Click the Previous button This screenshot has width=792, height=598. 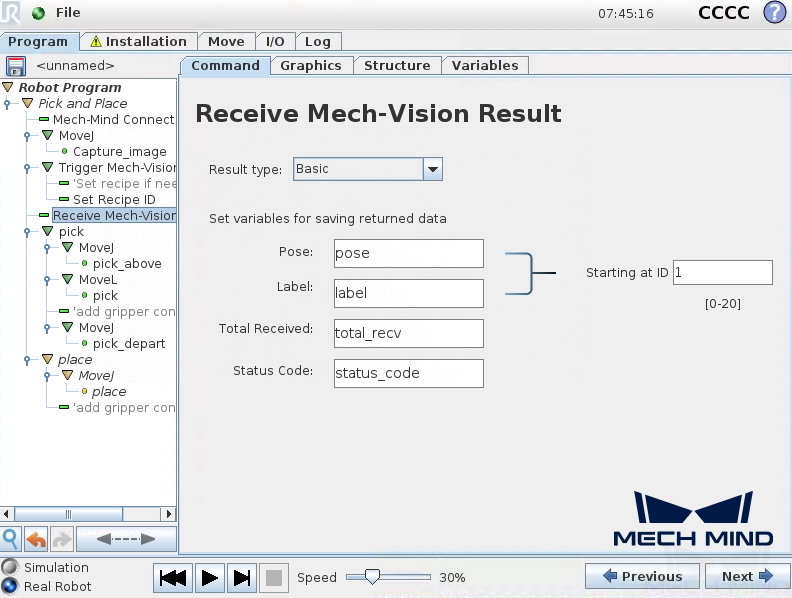[642, 576]
